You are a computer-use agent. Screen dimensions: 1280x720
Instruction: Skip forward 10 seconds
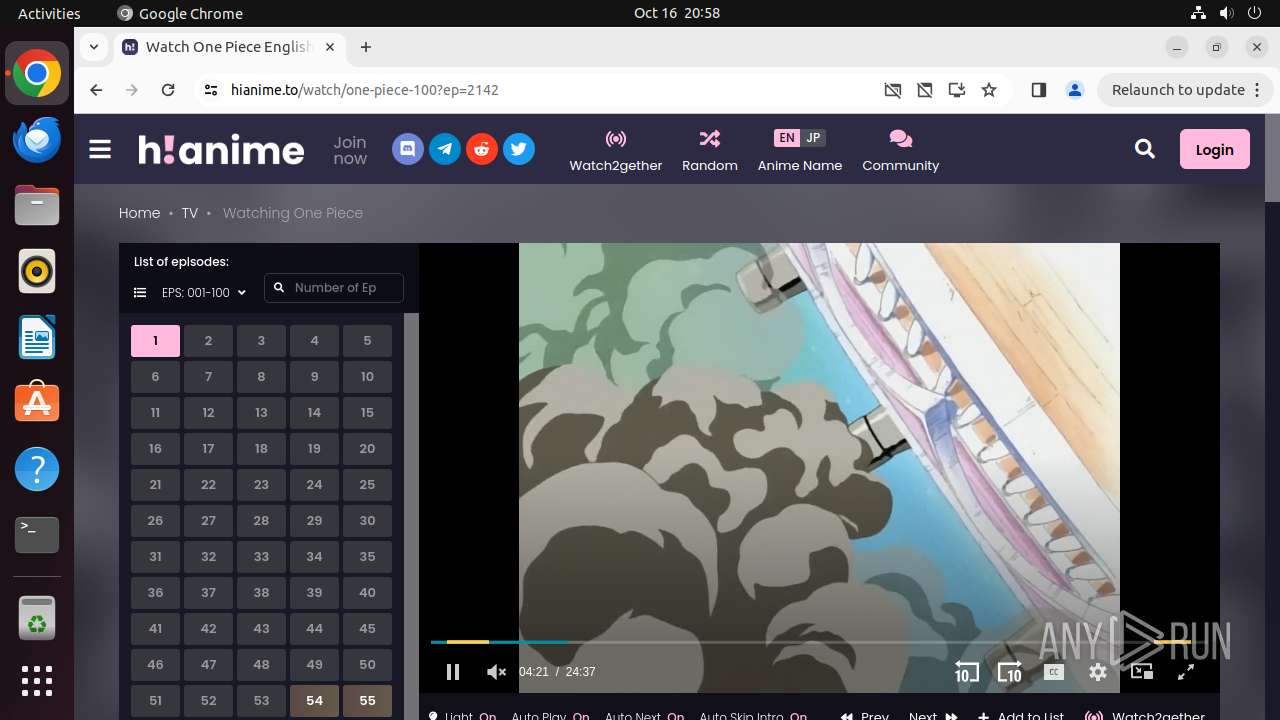coord(1010,672)
